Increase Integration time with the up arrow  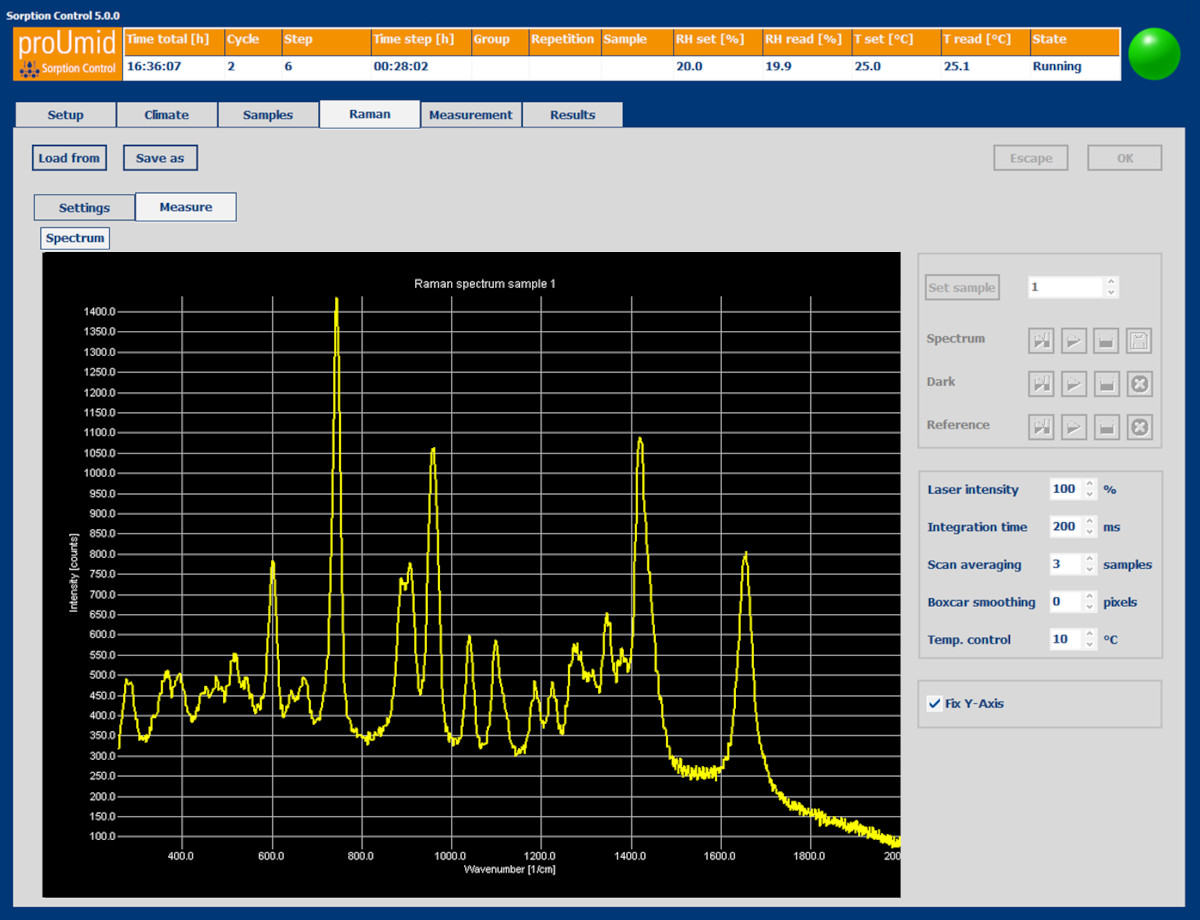pyautogui.click(x=1090, y=522)
